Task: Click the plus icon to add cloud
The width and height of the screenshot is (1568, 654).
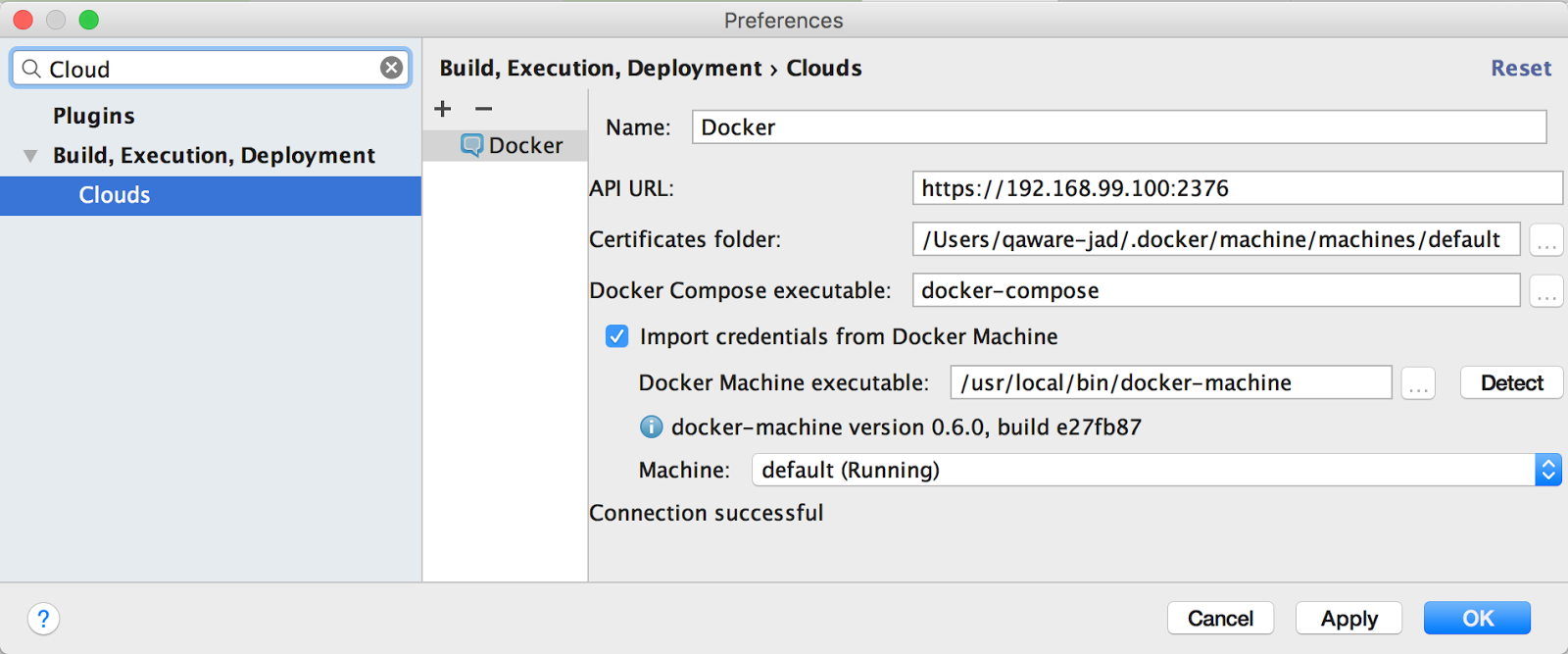Action: (x=443, y=109)
